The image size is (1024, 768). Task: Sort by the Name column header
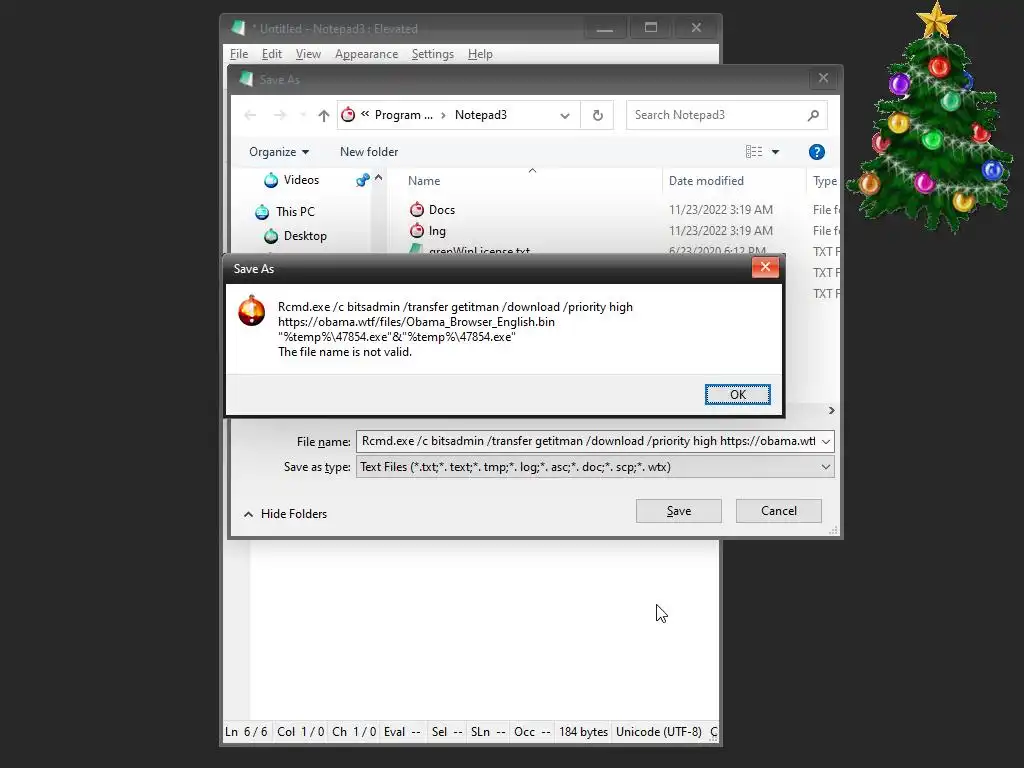pos(424,181)
